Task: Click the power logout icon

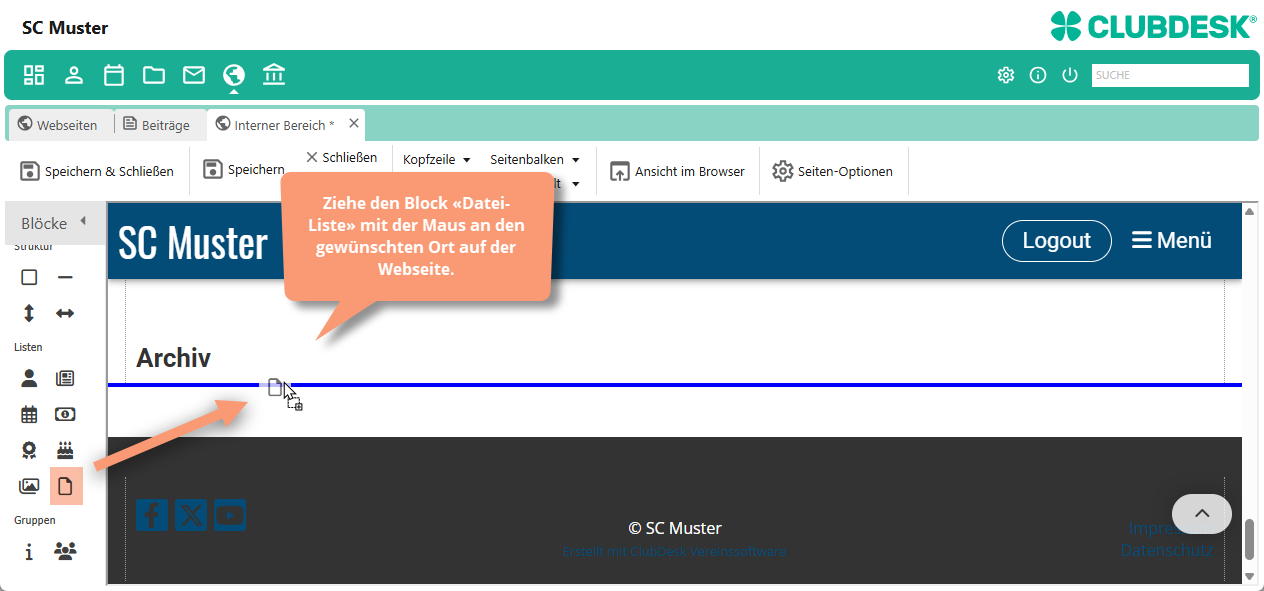Action: click(1070, 75)
